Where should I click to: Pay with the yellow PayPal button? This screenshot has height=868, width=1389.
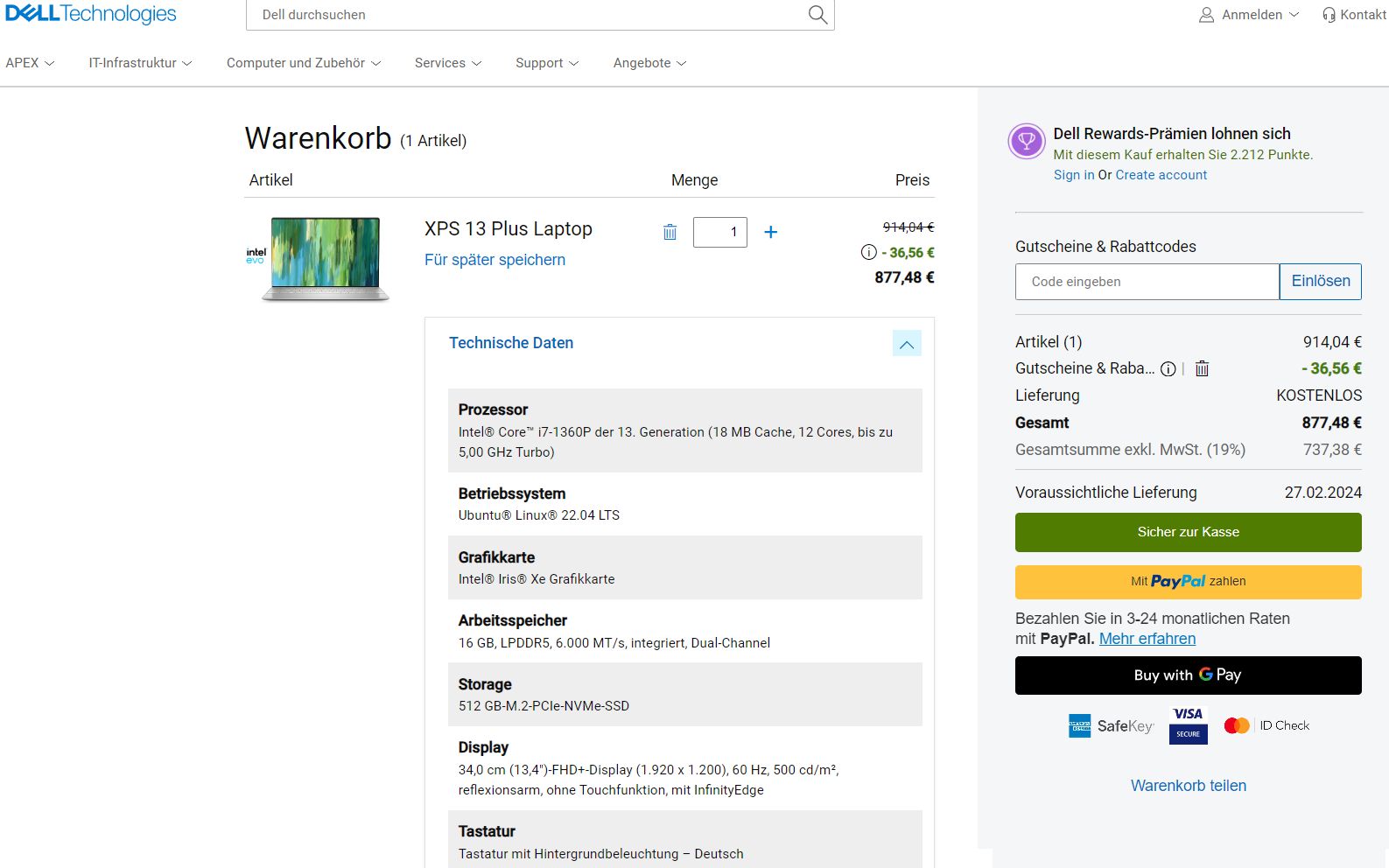1188,582
